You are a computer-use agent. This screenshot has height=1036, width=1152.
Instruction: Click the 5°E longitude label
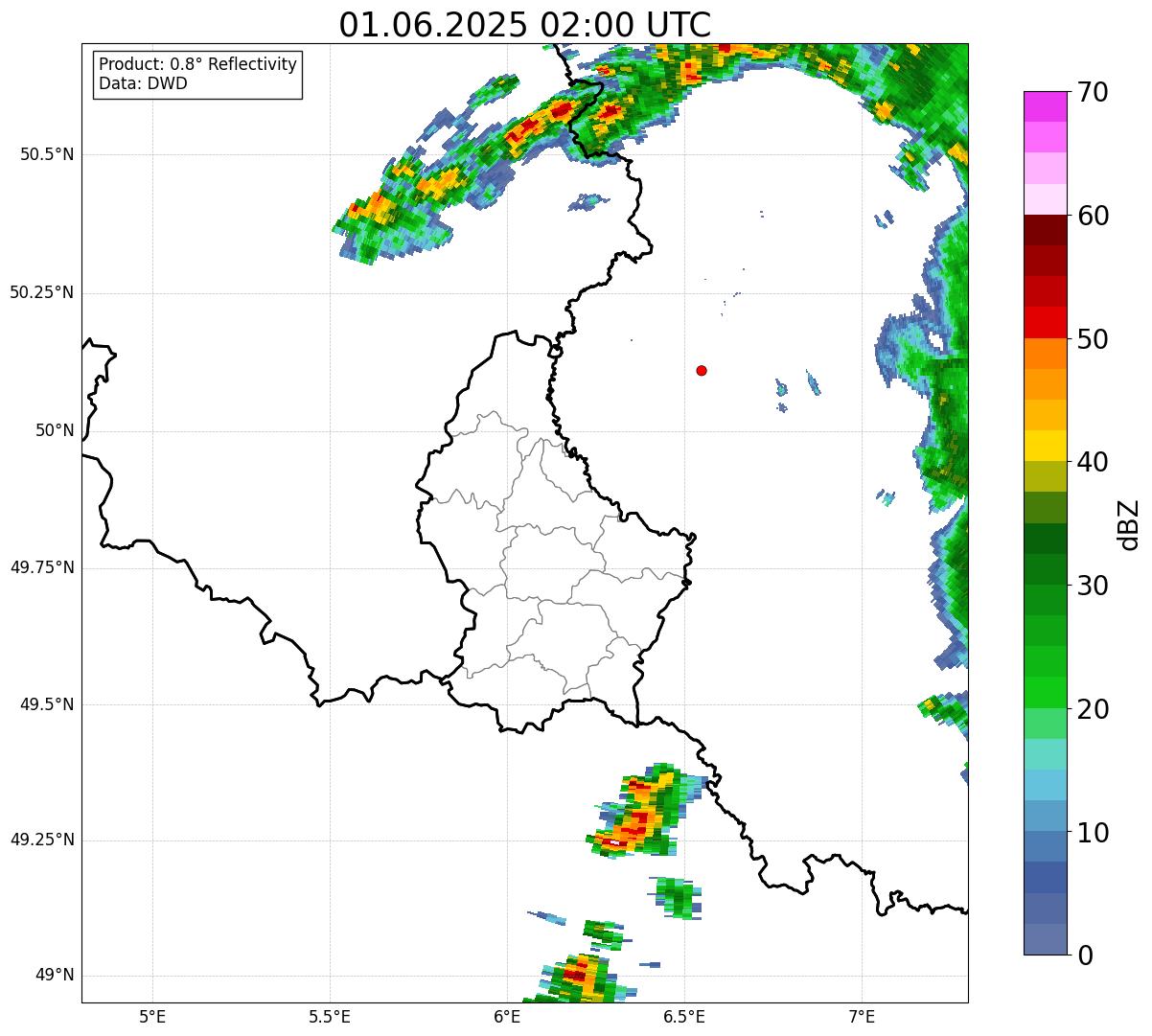[x=152, y=1016]
